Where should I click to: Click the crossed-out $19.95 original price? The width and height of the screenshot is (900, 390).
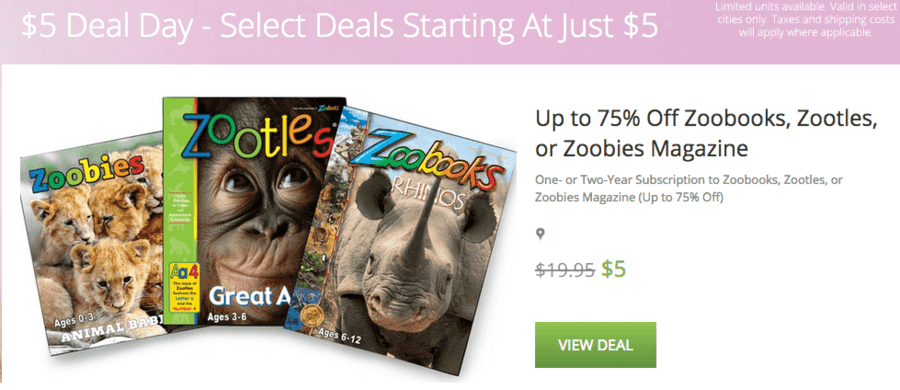tap(565, 269)
